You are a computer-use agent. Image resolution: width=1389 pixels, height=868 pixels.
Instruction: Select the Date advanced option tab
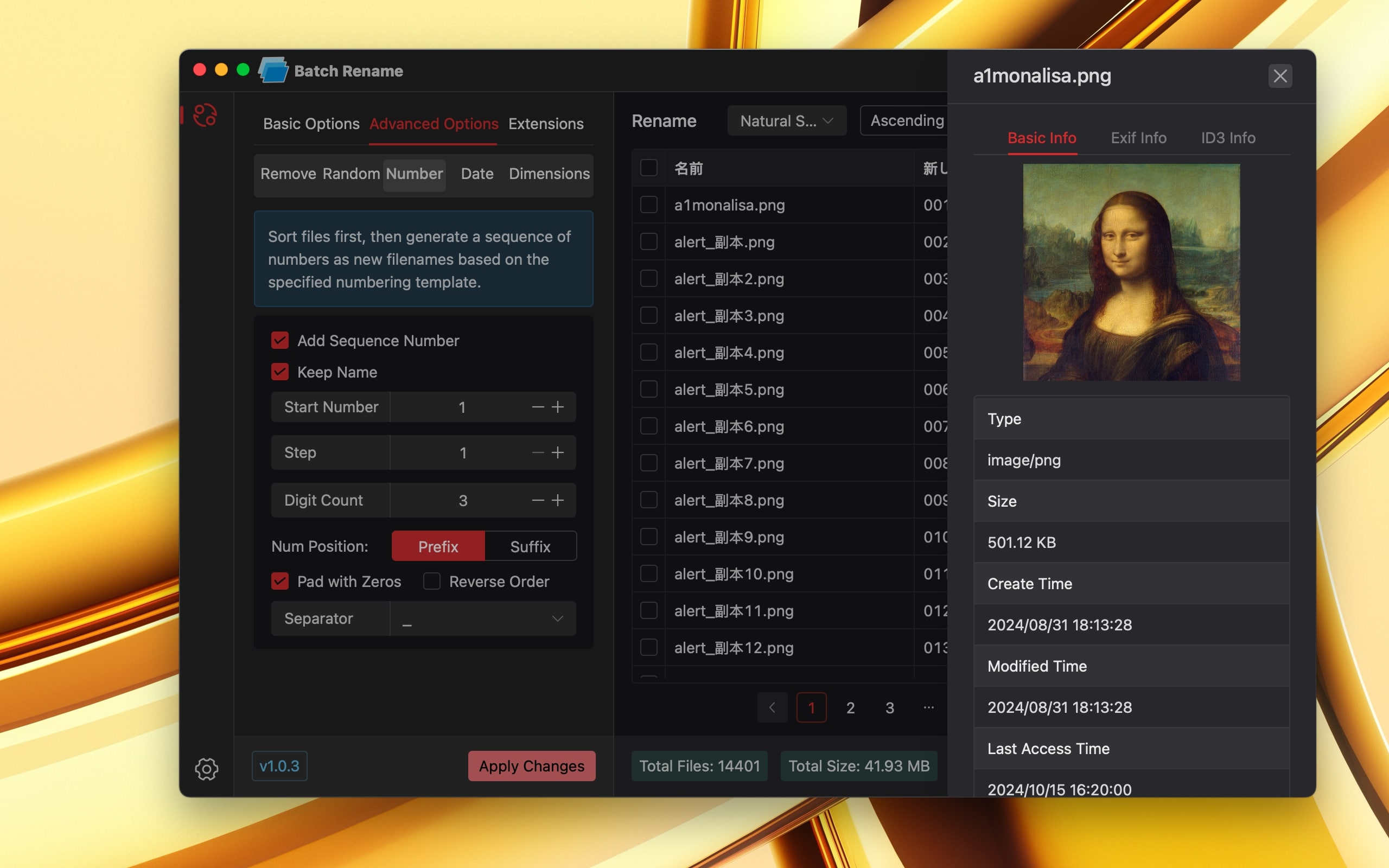tap(477, 173)
